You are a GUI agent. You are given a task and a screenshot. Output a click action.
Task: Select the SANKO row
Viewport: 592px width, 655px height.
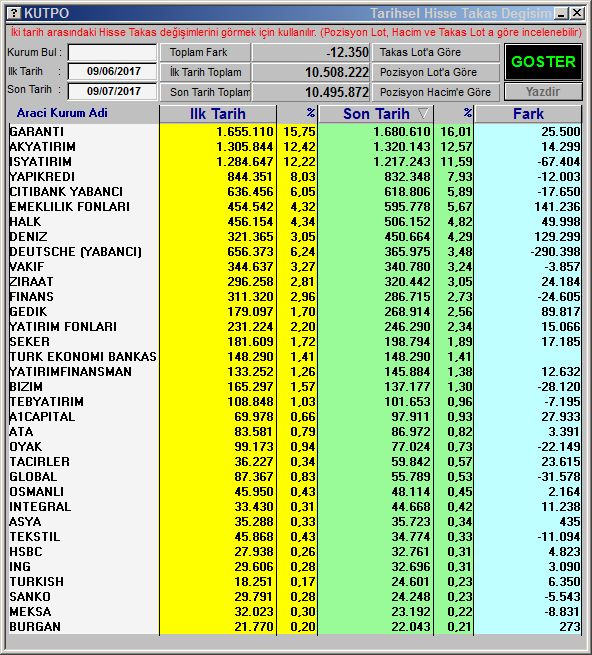click(295, 597)
